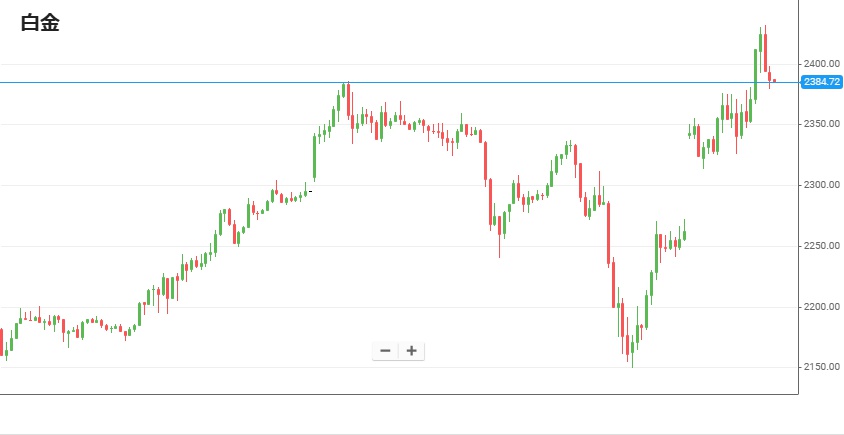The height and width of the screenshot is (435, 844).
Task: Click the 2250.00 price axis label
Action: pyautogui.click(x=821, y=246)
